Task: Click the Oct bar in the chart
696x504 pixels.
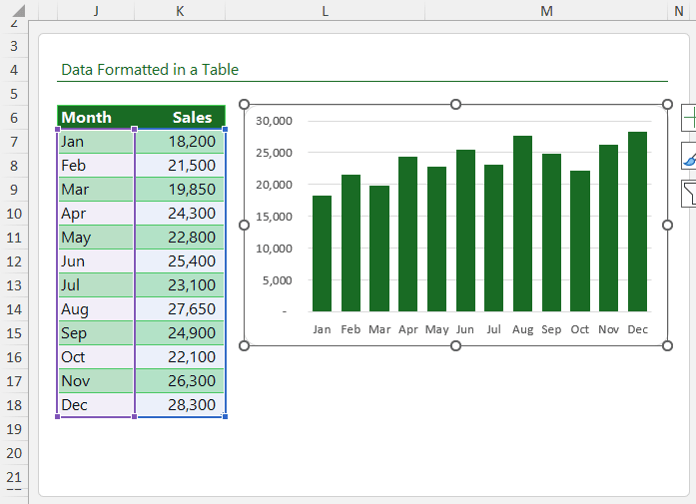Action: (580, 241)
